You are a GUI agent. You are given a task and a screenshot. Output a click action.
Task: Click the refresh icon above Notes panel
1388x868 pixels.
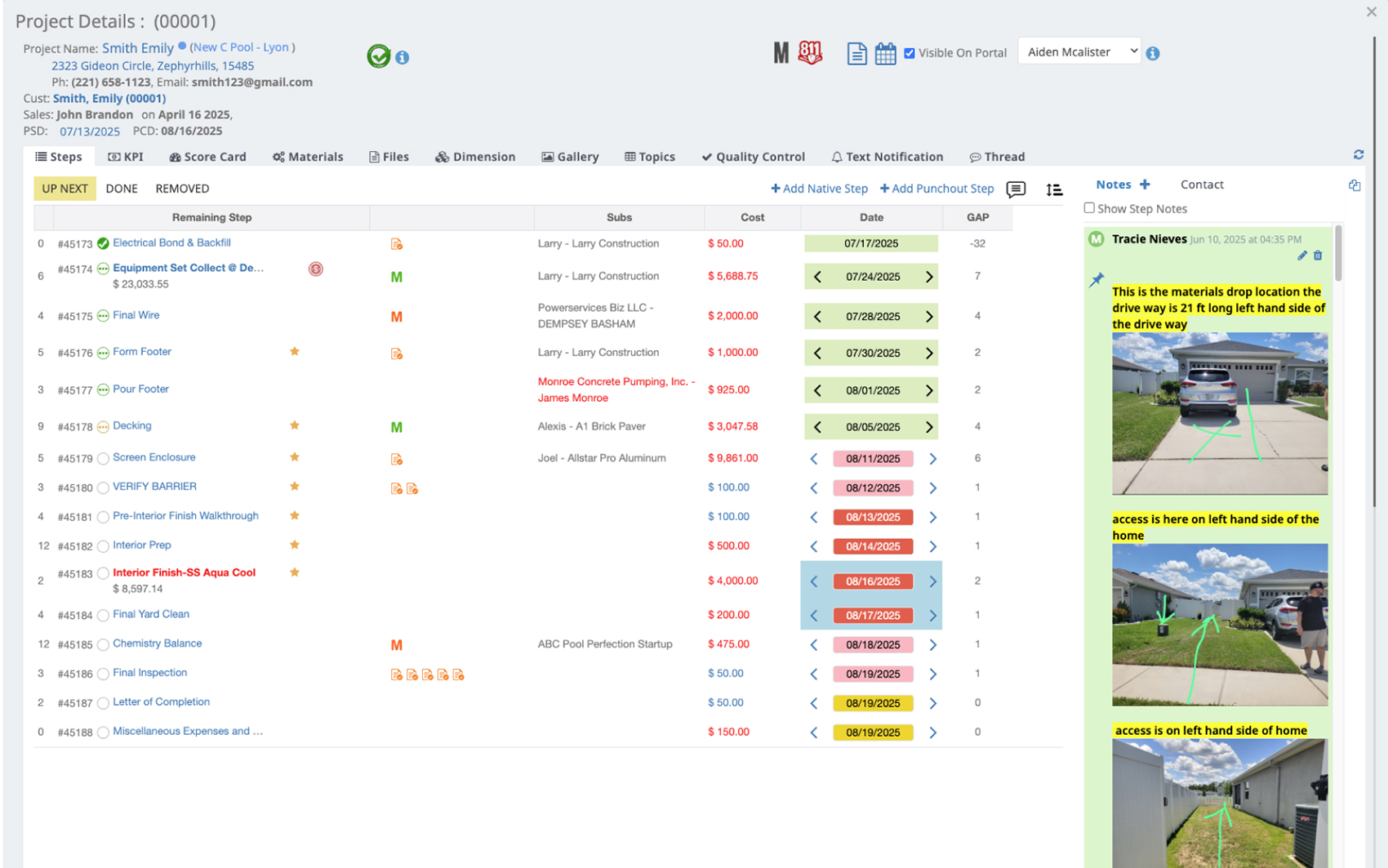tap(1358, 155)
